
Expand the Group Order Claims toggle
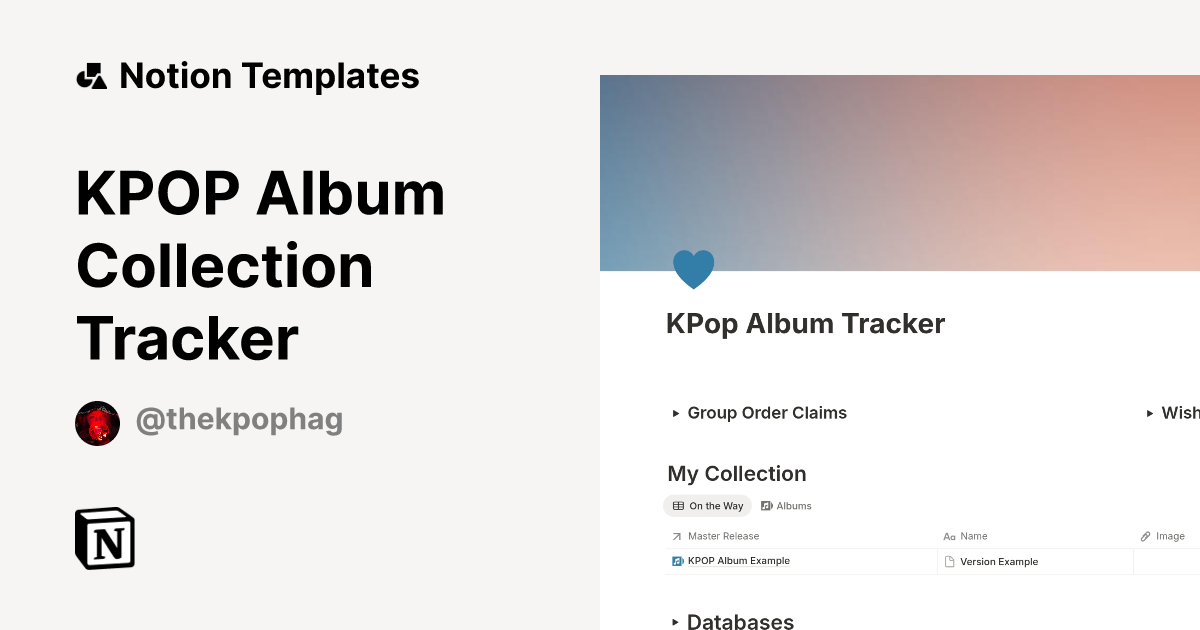(676, 413)
